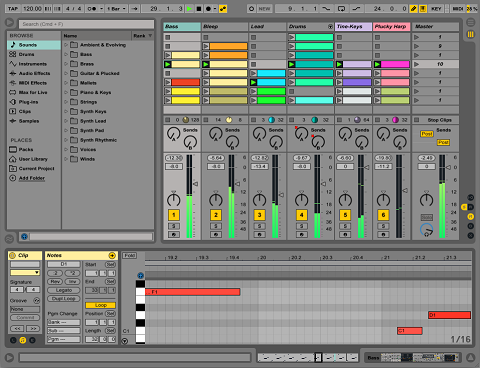Enable the KEY map mode switch
480x368 pixels.
436,9
